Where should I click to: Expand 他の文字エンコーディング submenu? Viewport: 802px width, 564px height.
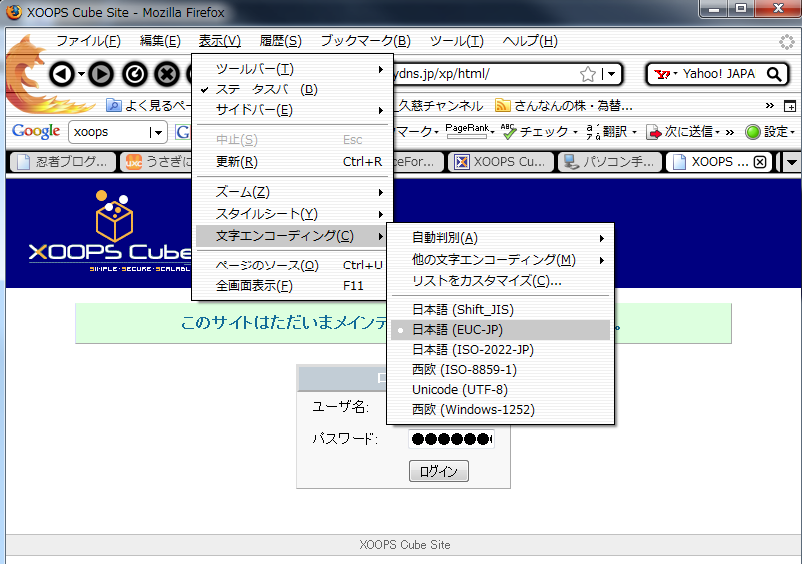[500, 260]
